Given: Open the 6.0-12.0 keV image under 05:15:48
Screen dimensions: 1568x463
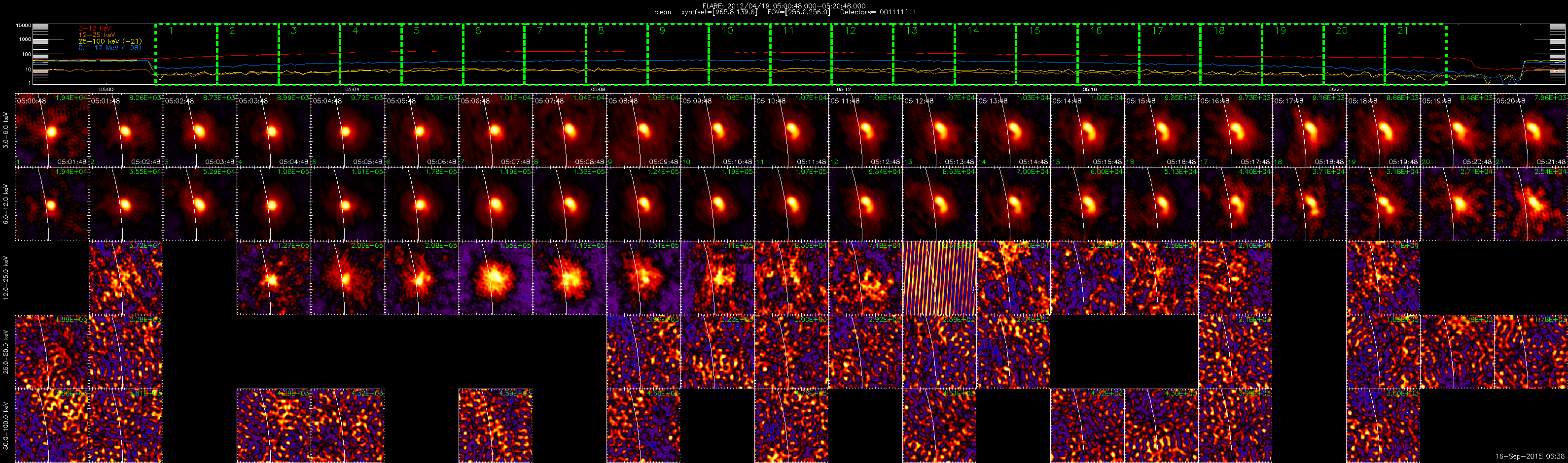Looking at the screenshot, I should [x=1161, y=204].
